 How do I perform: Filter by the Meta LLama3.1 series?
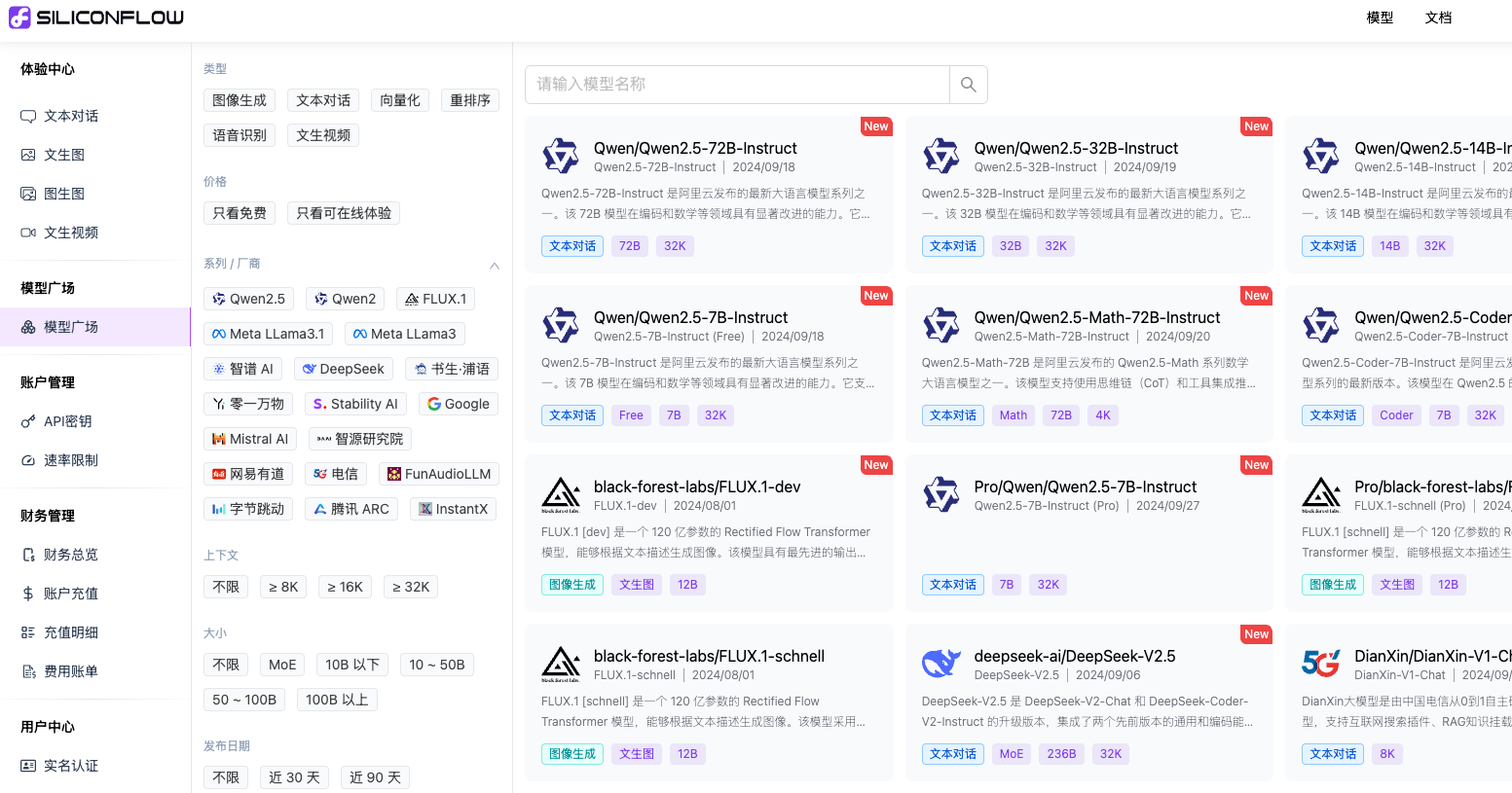pyautogui.click(x=268, y=334)
